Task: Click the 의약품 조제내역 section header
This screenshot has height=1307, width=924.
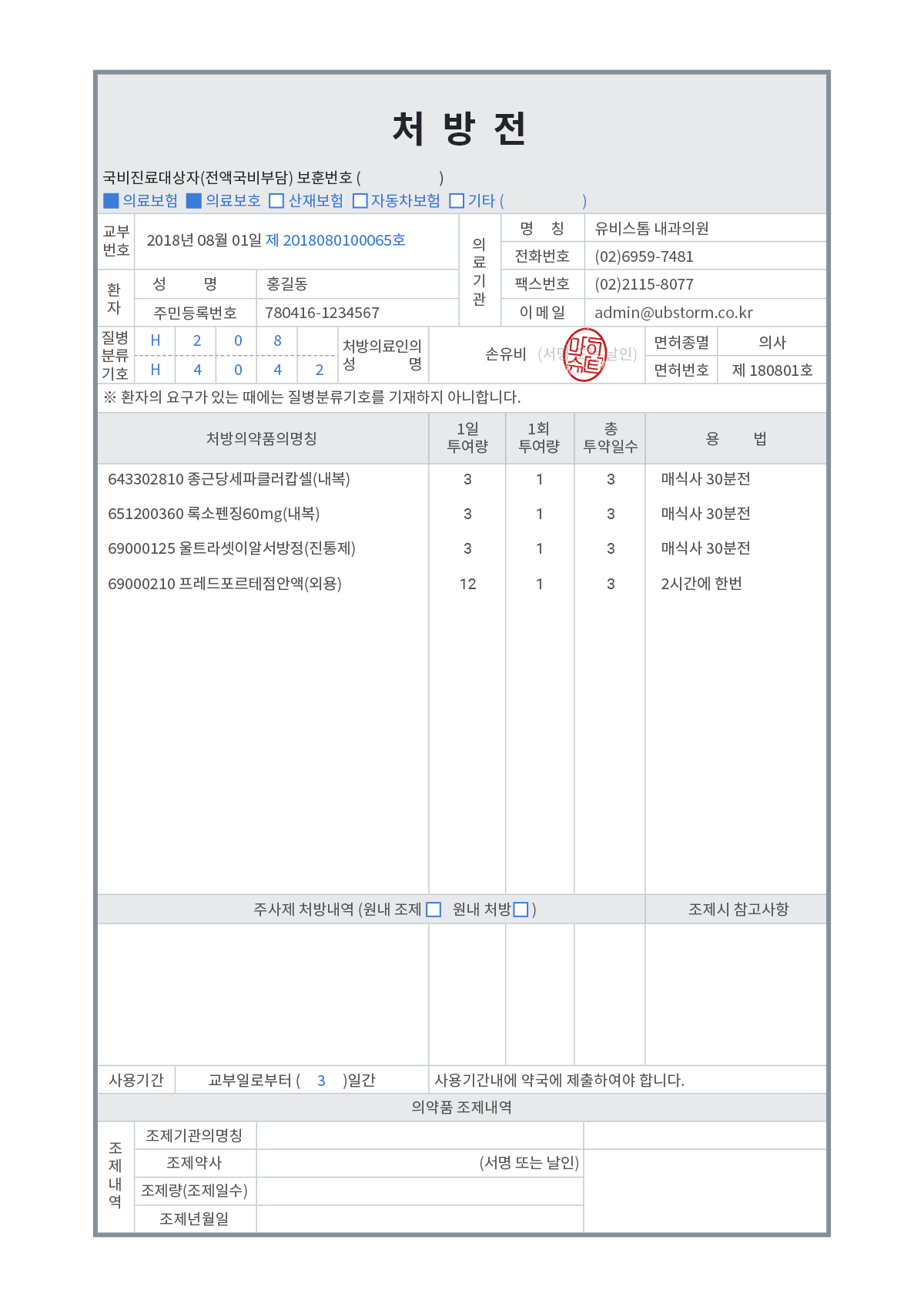Action: click(462, 1108)
